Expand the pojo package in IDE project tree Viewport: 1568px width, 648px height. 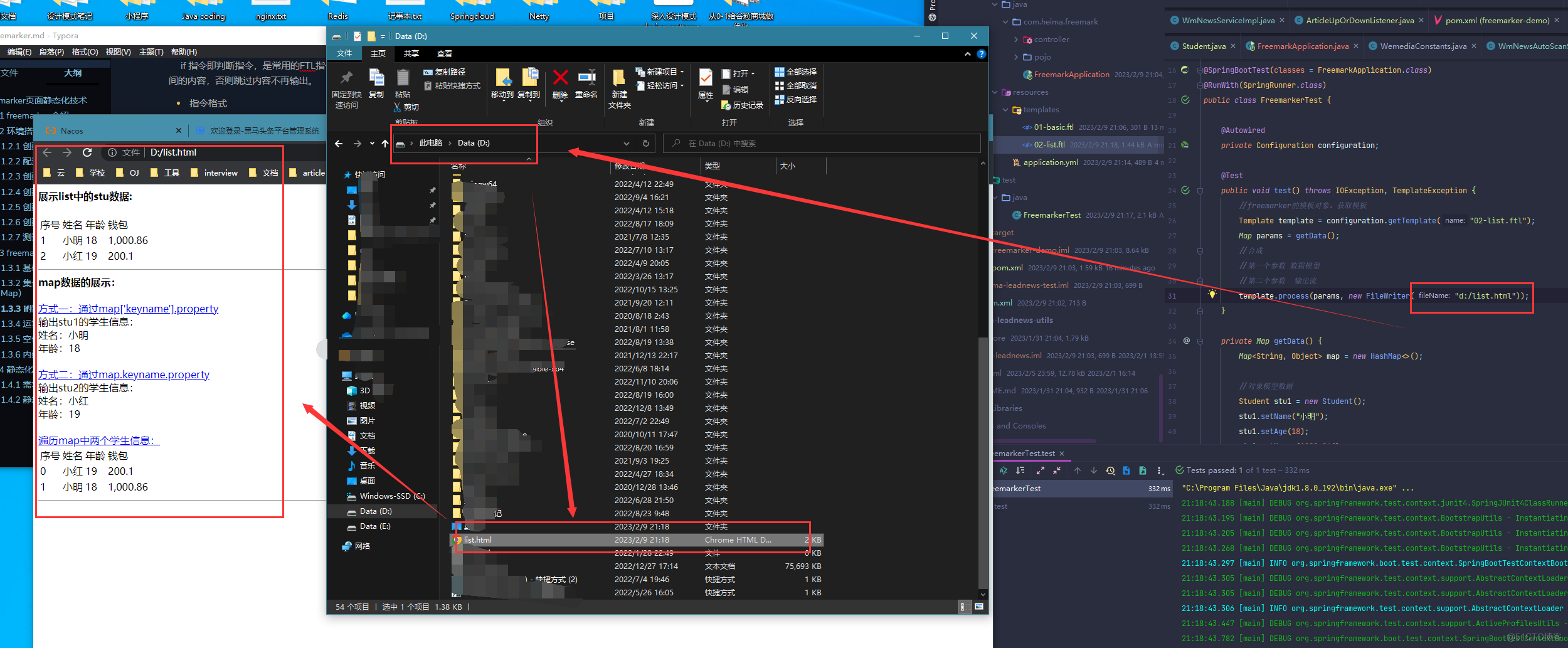(1016, 57)
